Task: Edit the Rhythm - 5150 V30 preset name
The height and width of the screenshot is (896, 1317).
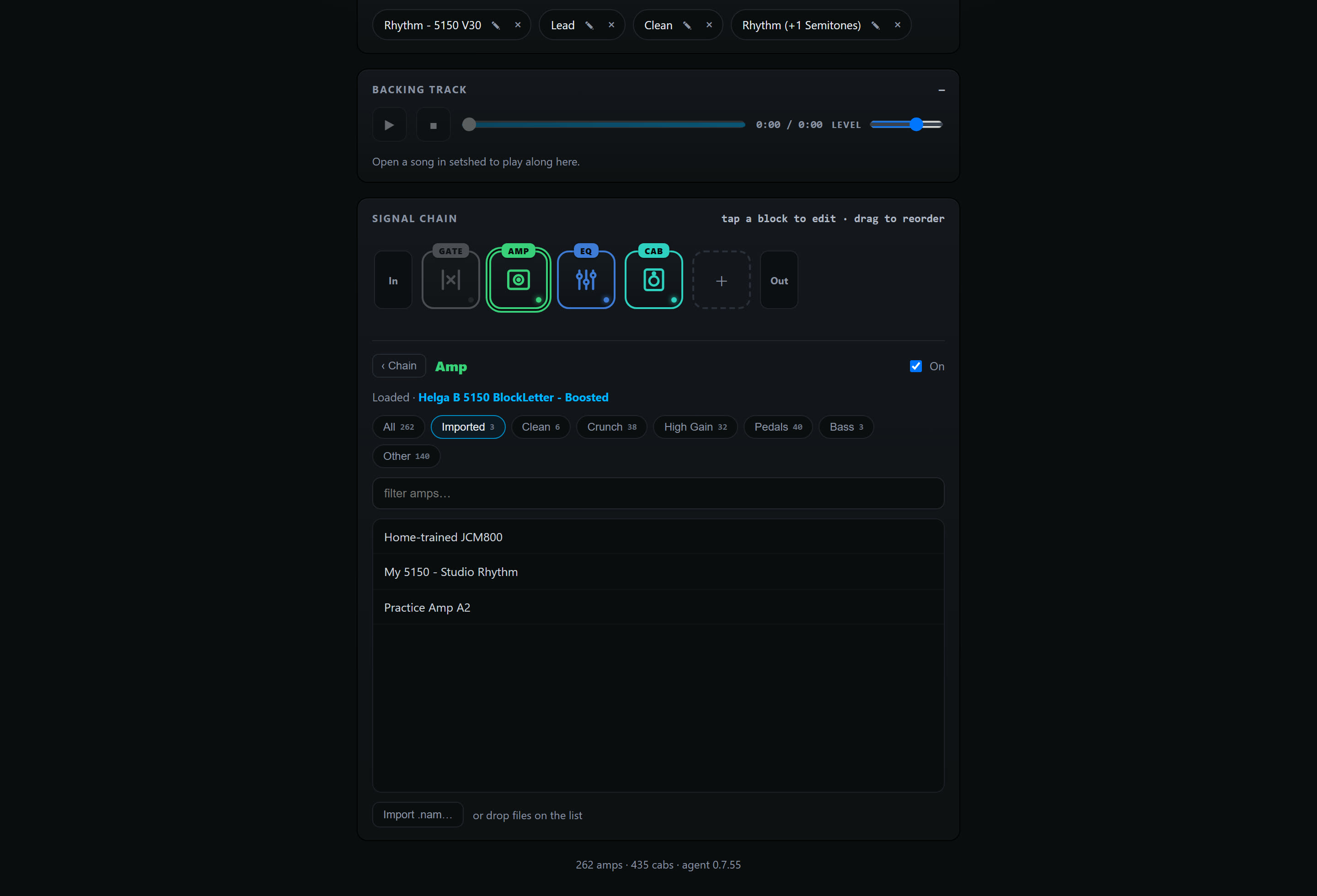Action: tap(495, 26)
